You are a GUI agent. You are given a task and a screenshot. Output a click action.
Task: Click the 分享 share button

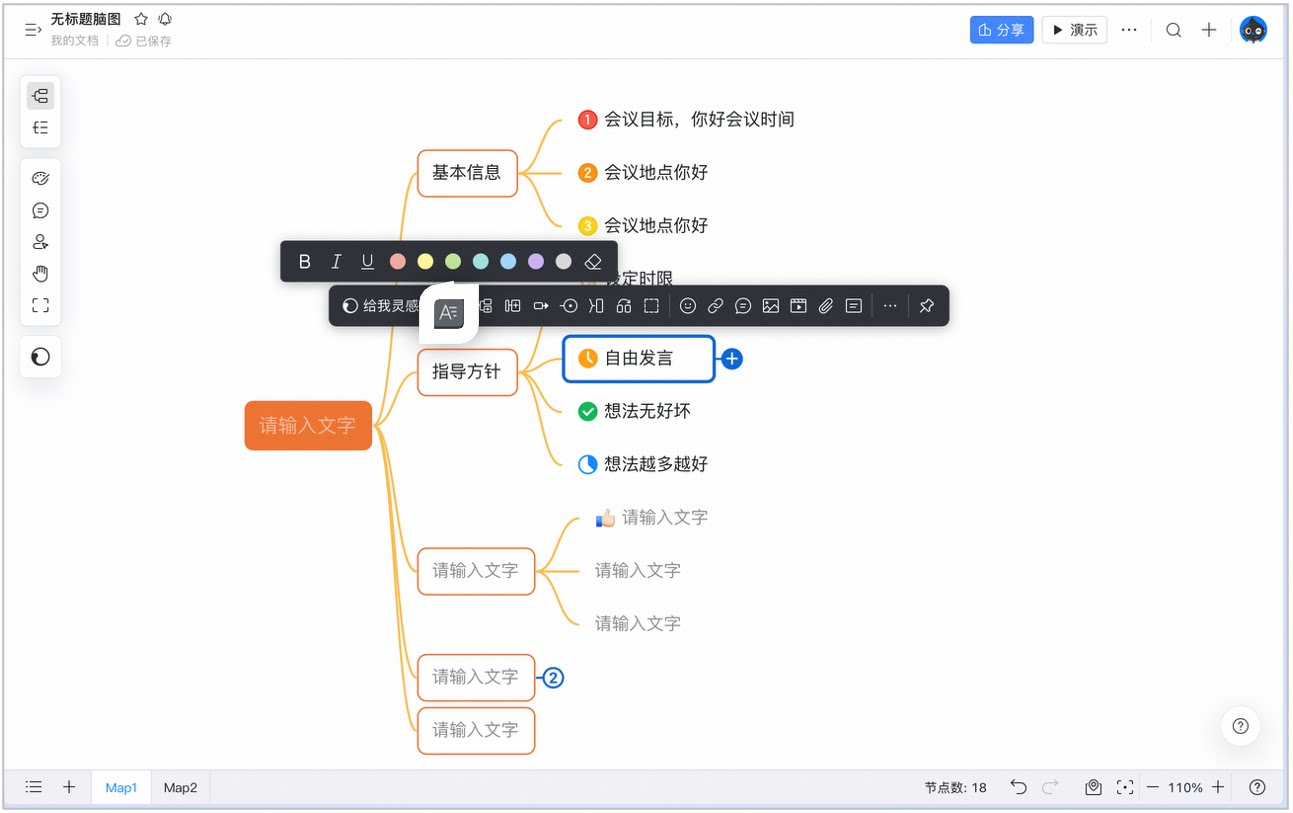point(1001,30)
